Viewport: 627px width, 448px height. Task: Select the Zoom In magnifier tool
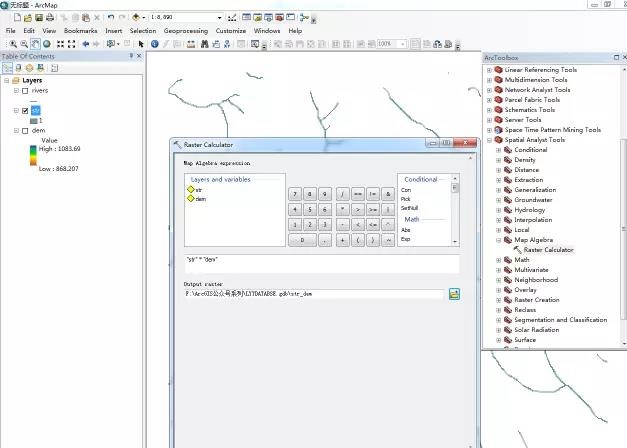pos(13,44)
